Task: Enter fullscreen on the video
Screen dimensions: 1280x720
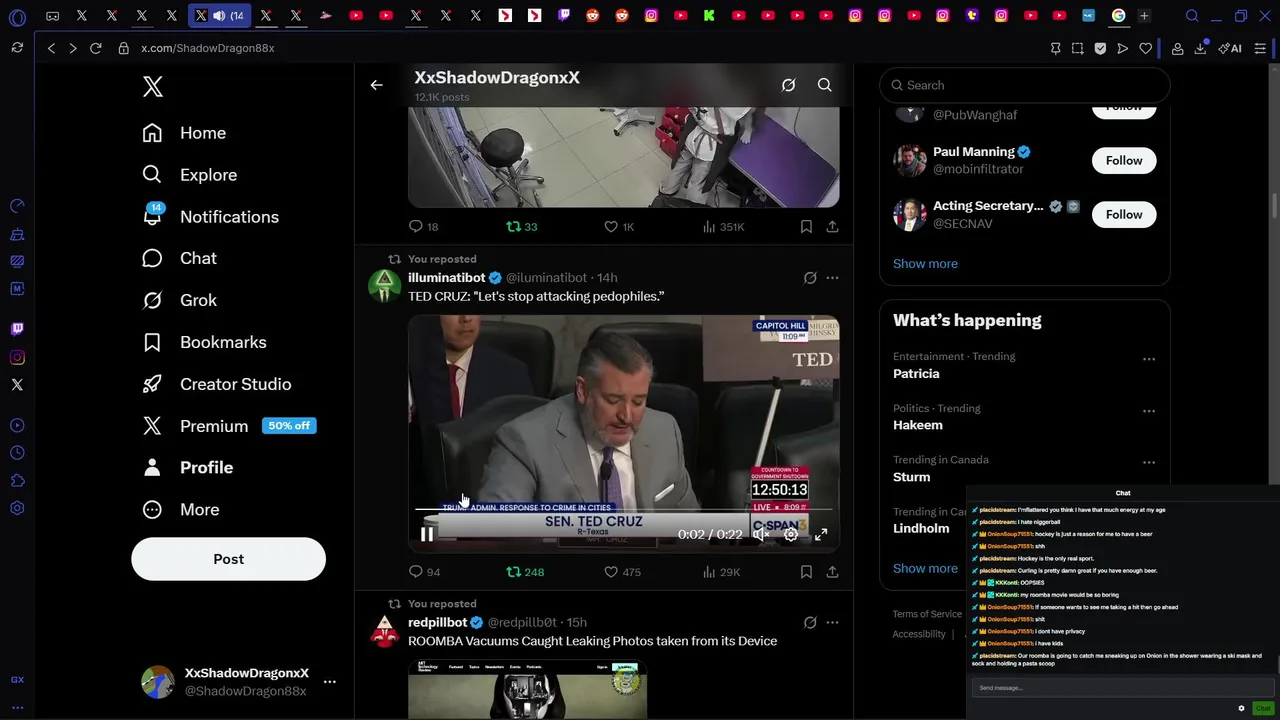Action: pyautogui.click(x=820, y=535)
